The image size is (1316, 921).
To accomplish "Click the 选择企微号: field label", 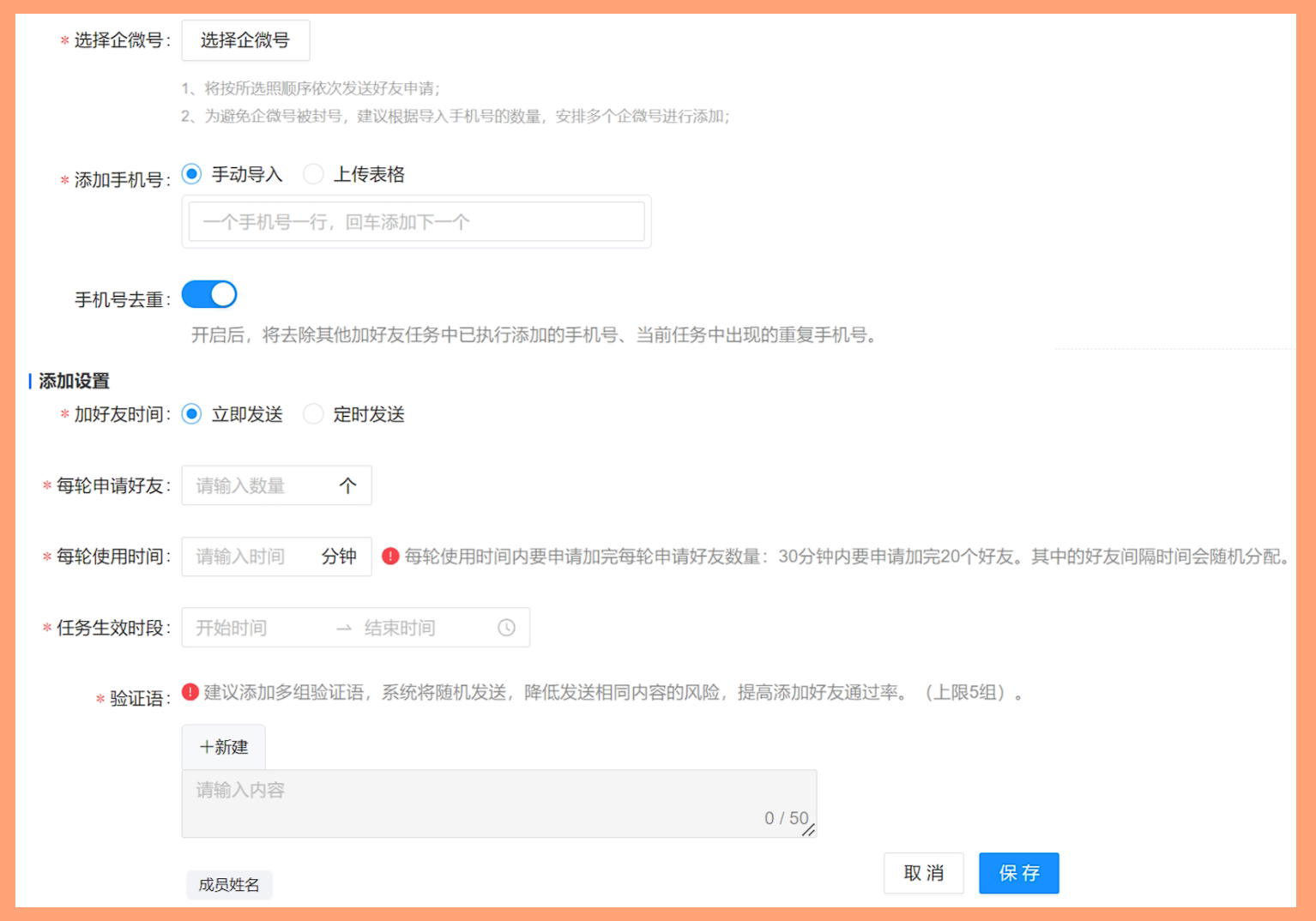I will click(122, 40).
